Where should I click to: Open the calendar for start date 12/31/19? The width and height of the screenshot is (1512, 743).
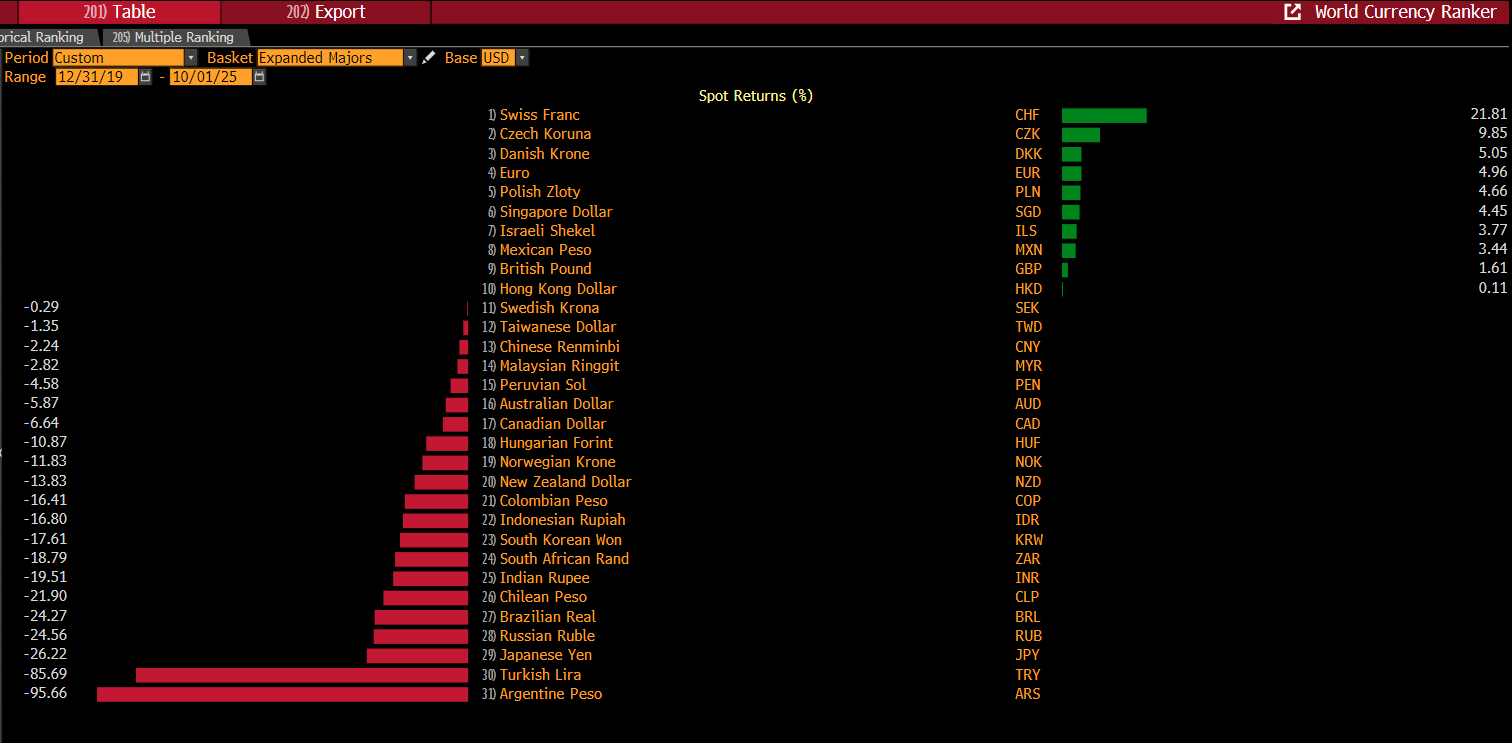146,77
